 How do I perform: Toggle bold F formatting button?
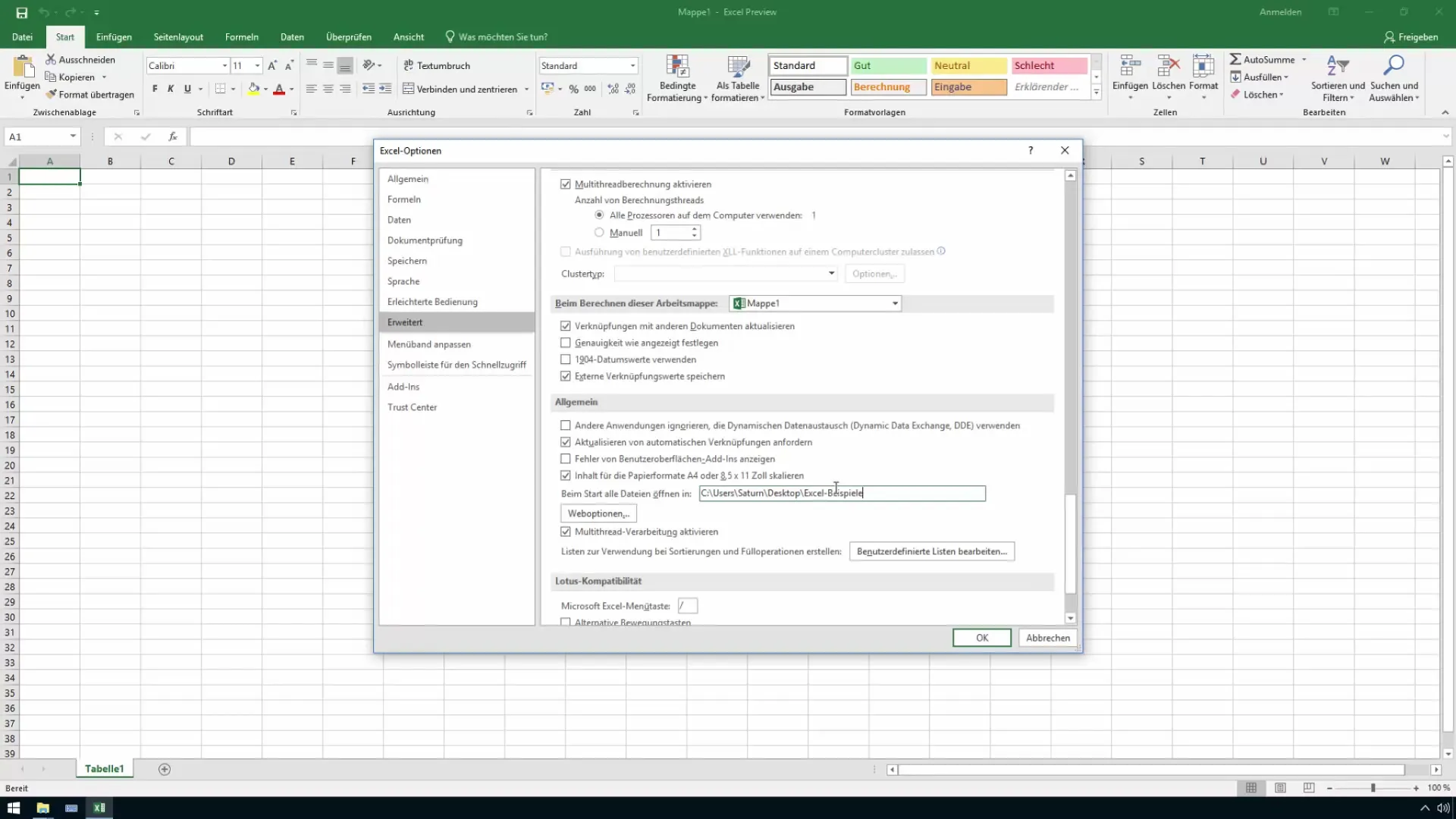[155, 89]
